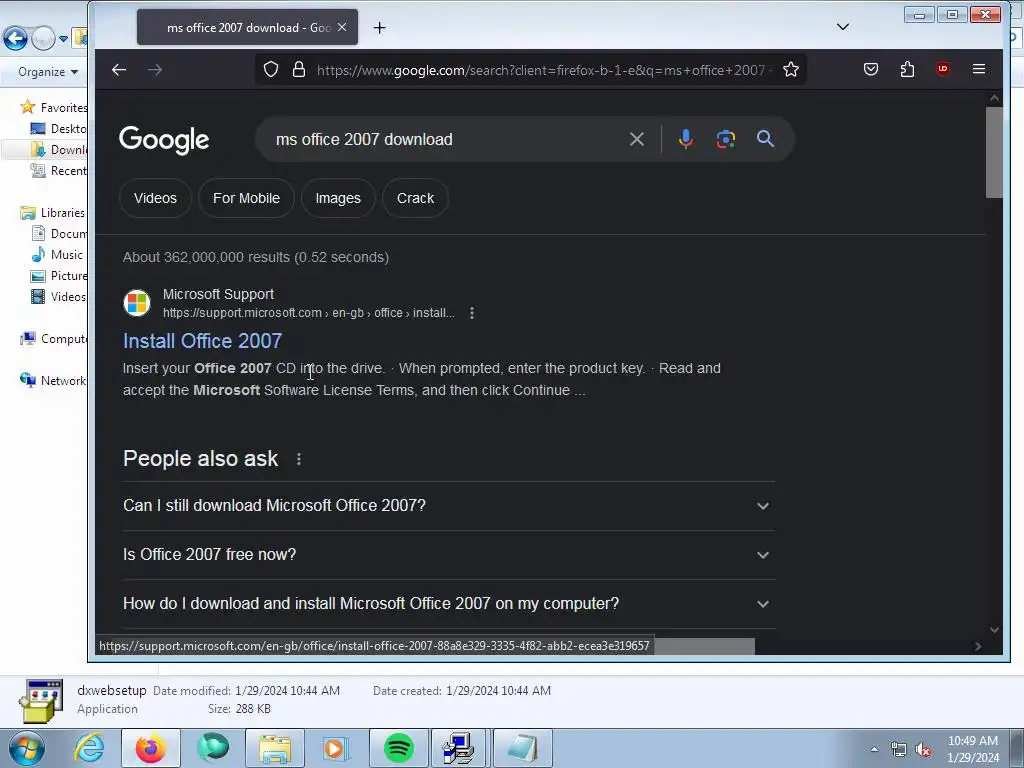This screenshot has height=768, width=1024.
Task: Click the Microsoft Support site name
Action: click(218, 295)
